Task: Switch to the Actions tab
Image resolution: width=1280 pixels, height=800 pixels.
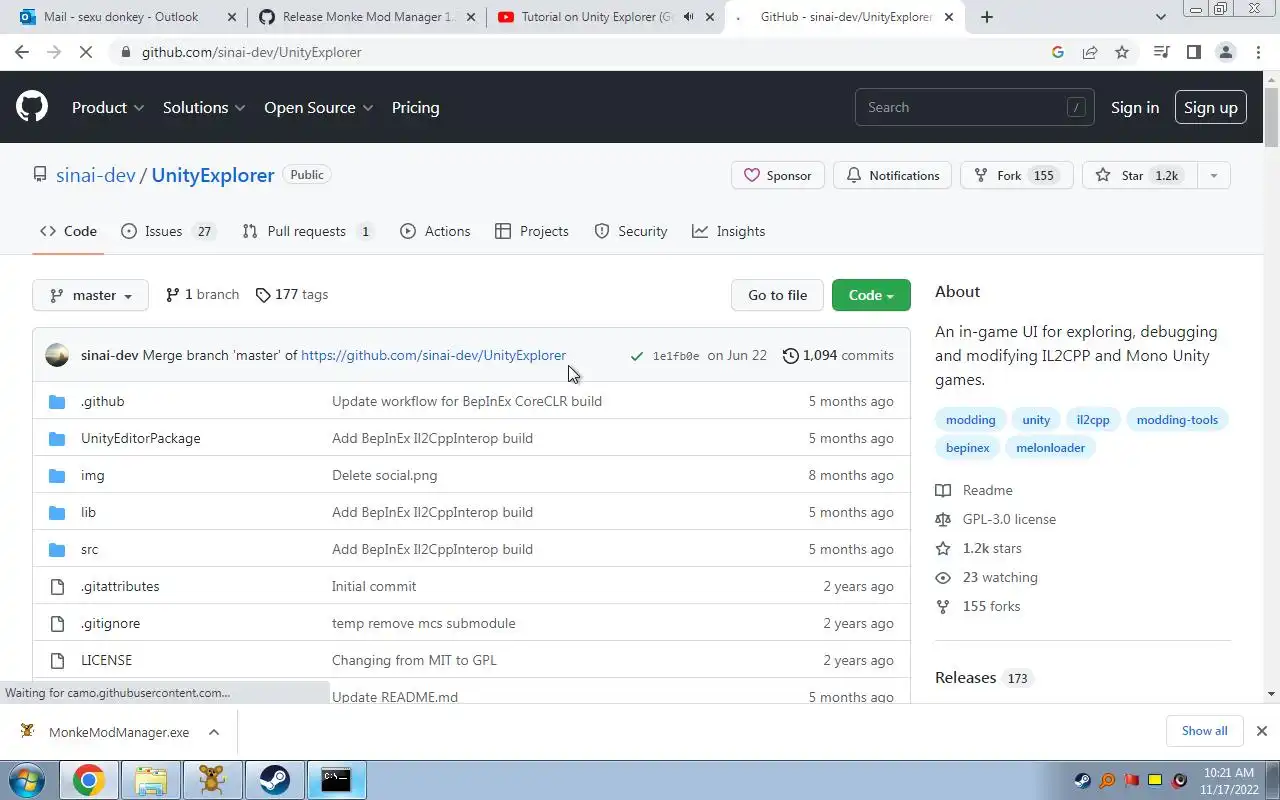Action: (x=435, y=231)
